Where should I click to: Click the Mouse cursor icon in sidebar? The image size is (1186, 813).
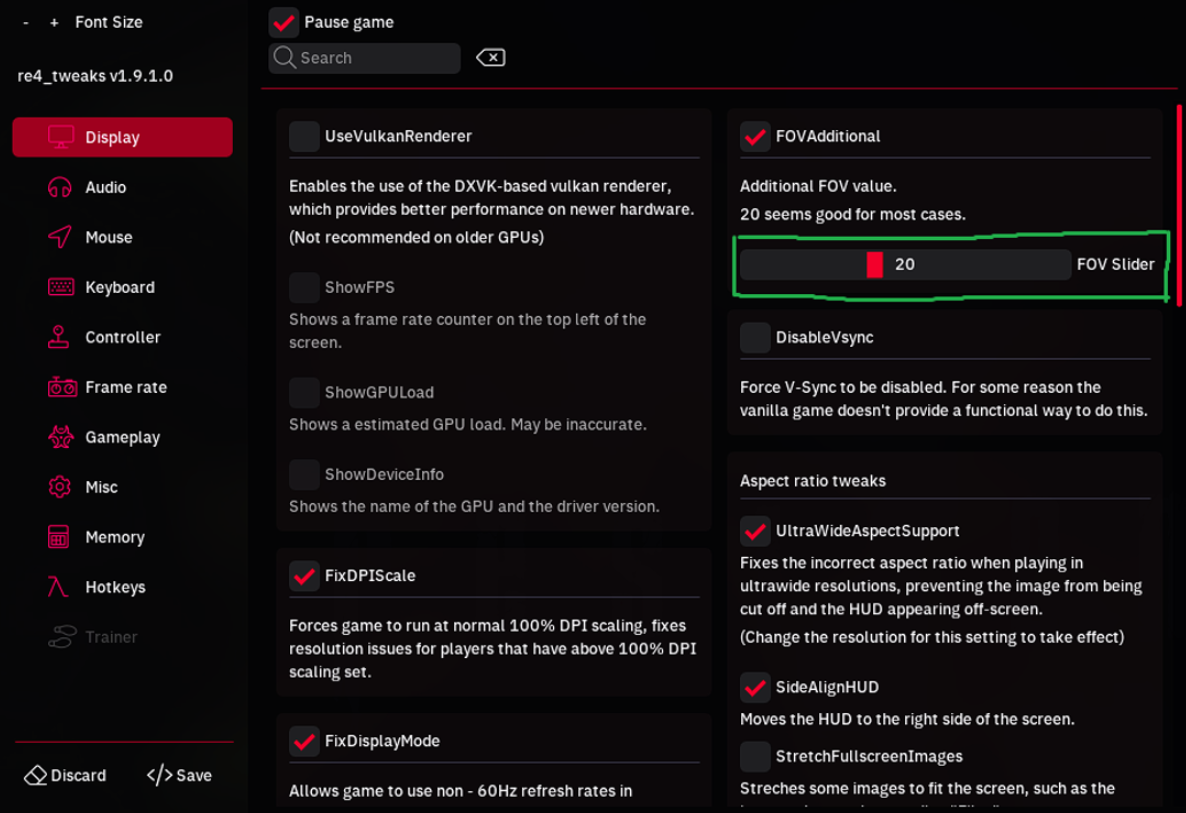(60, 237)
